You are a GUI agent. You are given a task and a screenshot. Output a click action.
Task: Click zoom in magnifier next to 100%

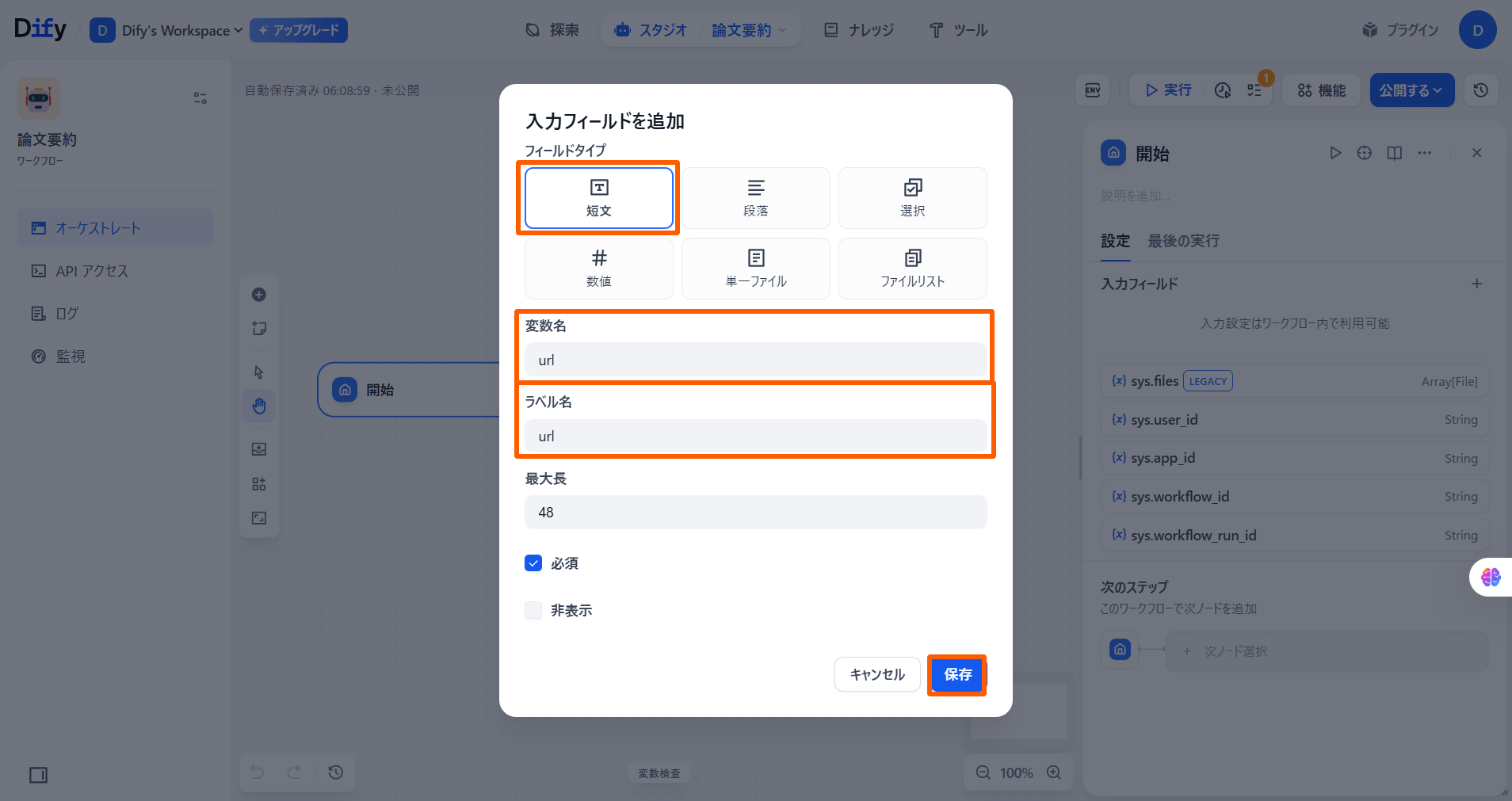click(1054, 772)
